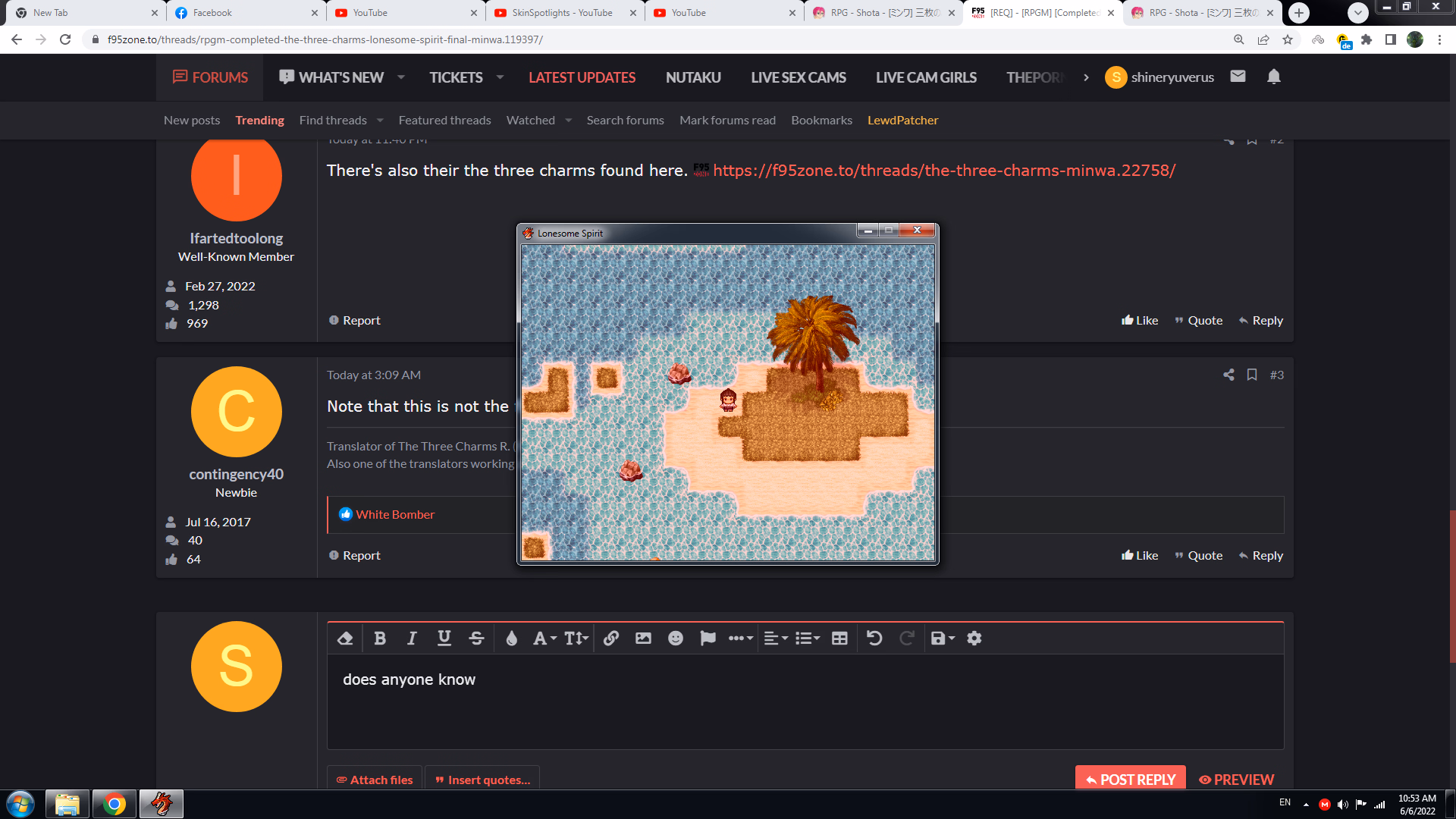Redo editor change
This screenshot has width=1456, height=819.
906,639
